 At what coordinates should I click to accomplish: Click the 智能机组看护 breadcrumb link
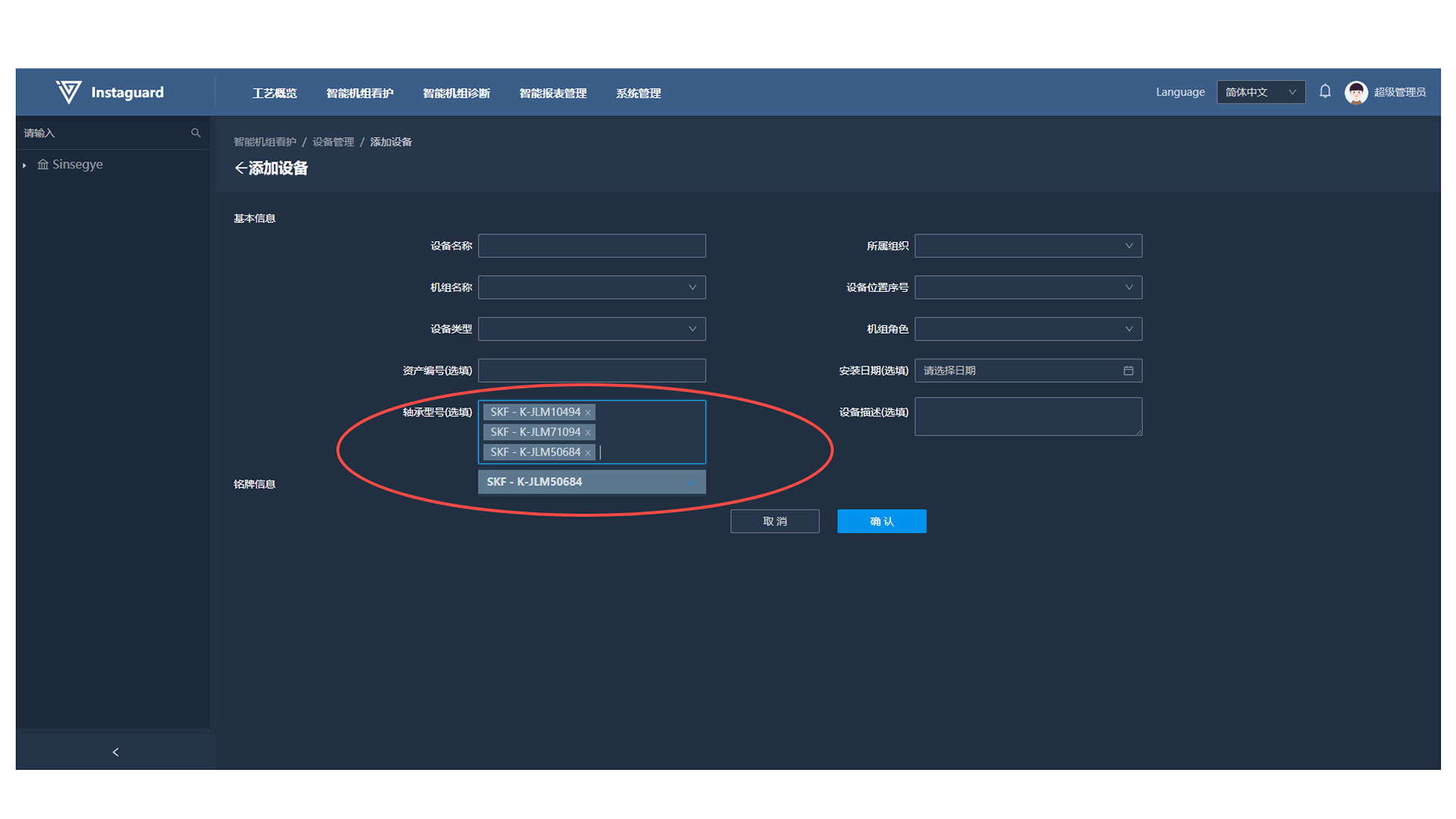tap(265, 142)
